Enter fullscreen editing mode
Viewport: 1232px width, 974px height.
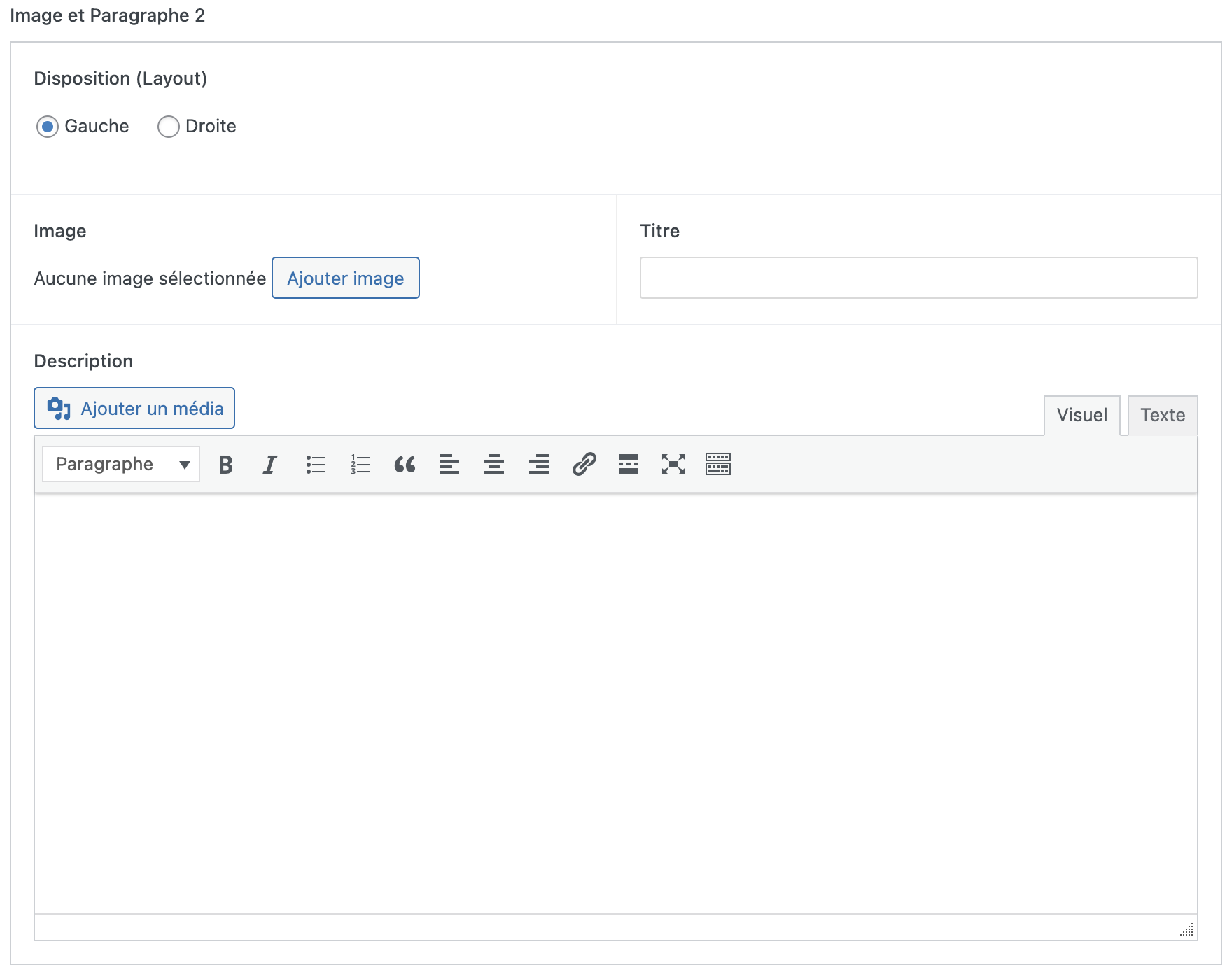pos(673,465)
